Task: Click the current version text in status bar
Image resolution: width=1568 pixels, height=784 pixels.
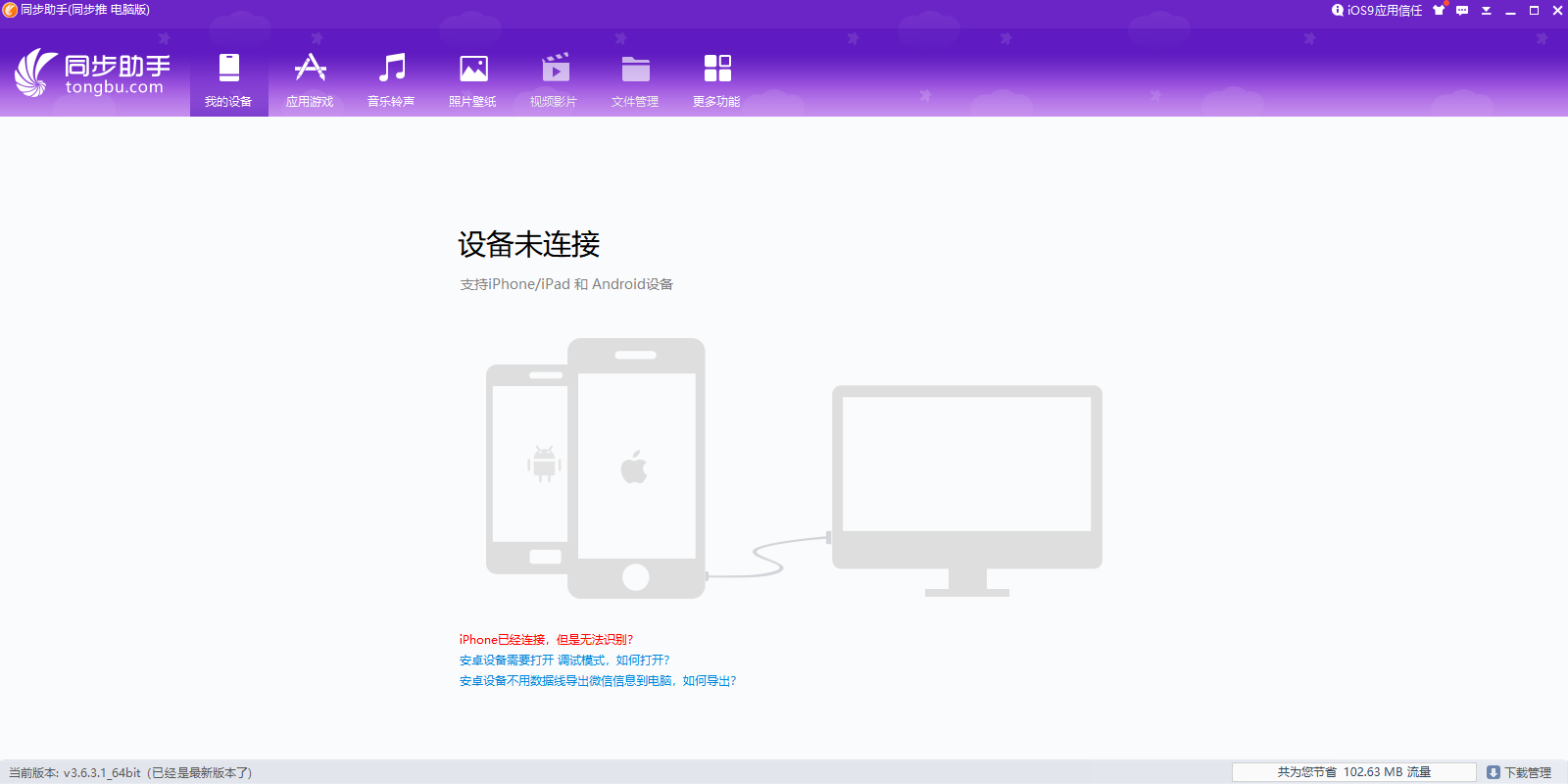Action: point(130,773)
